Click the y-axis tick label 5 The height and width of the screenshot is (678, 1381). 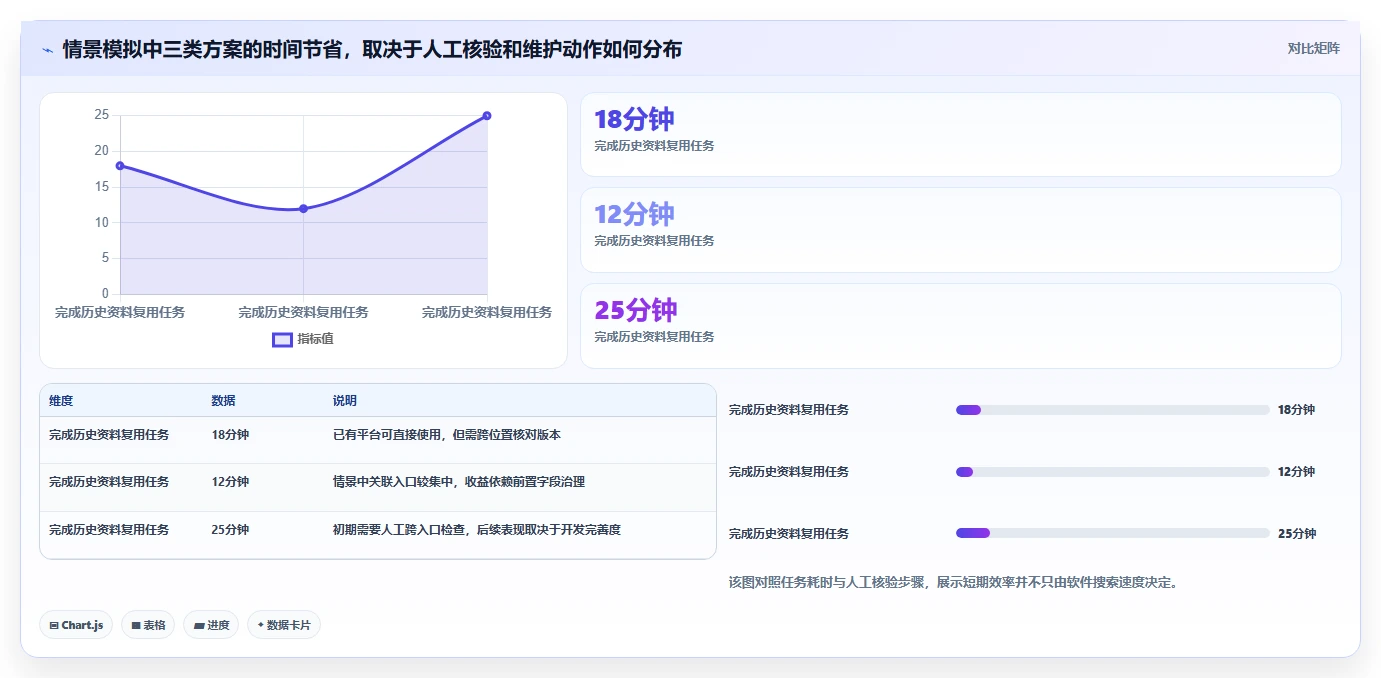tap(105, 258)
